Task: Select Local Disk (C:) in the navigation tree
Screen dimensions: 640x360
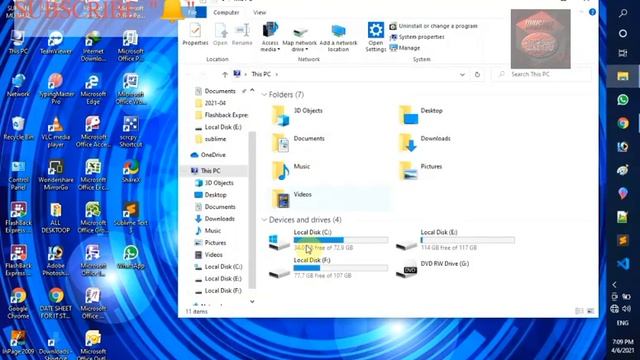Action: pos(218,267)
